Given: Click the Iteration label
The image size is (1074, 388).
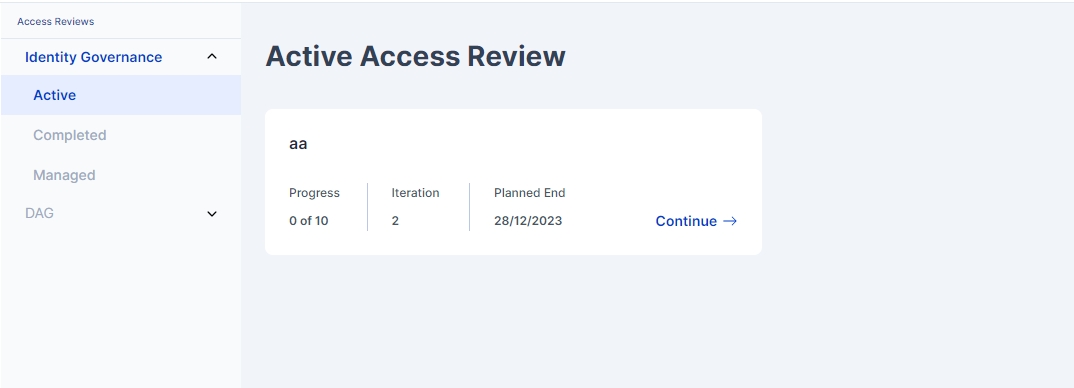Looking at the screenshot, I should 415,193.
